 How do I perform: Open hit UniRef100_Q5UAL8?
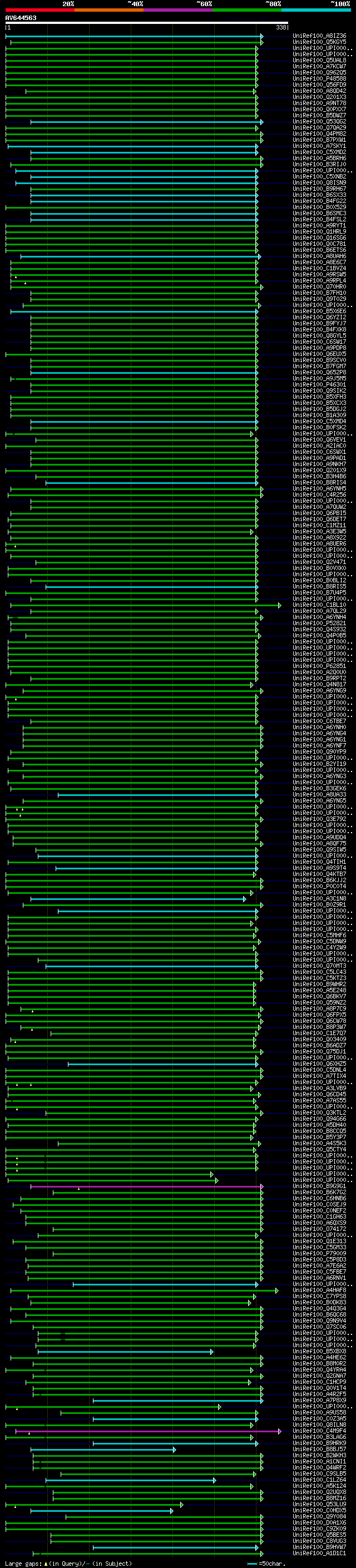(x=319, y=60)
